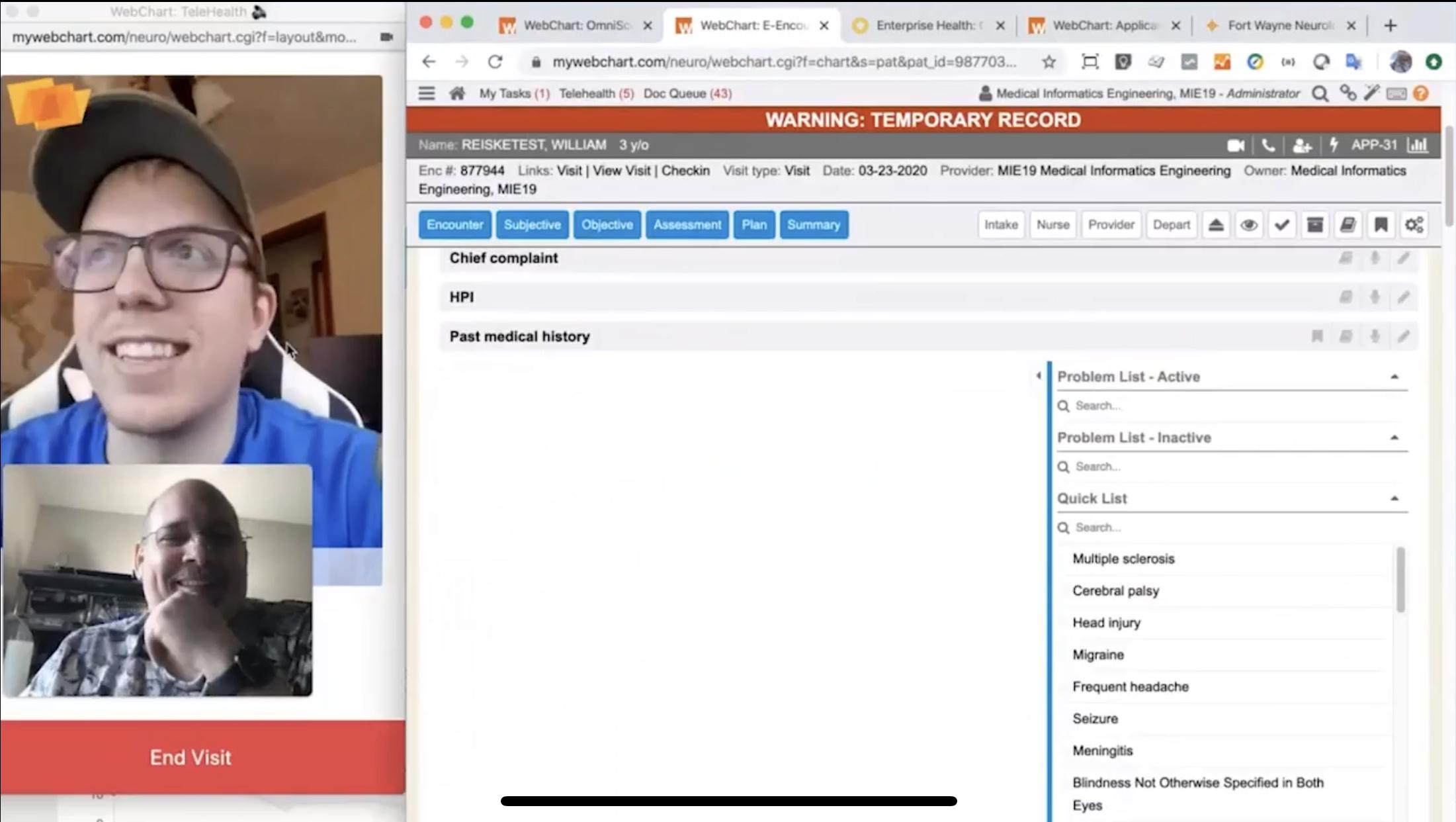
Task: Click the Quick List scrollbar handle
Action: [1400, 579]
